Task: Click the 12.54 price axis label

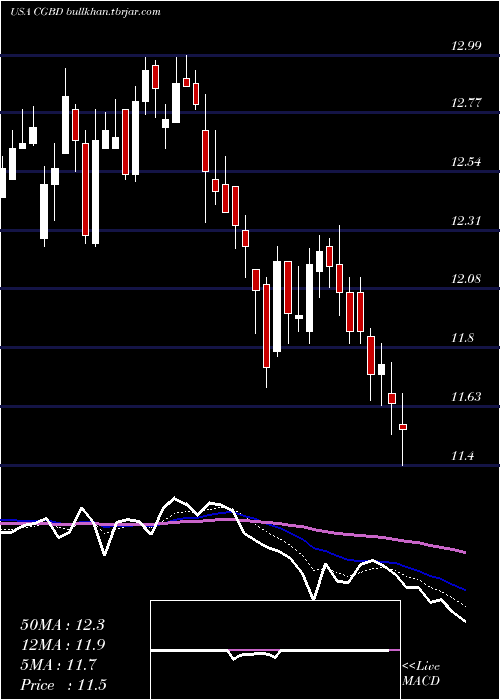Action: (x=466, y=162)
